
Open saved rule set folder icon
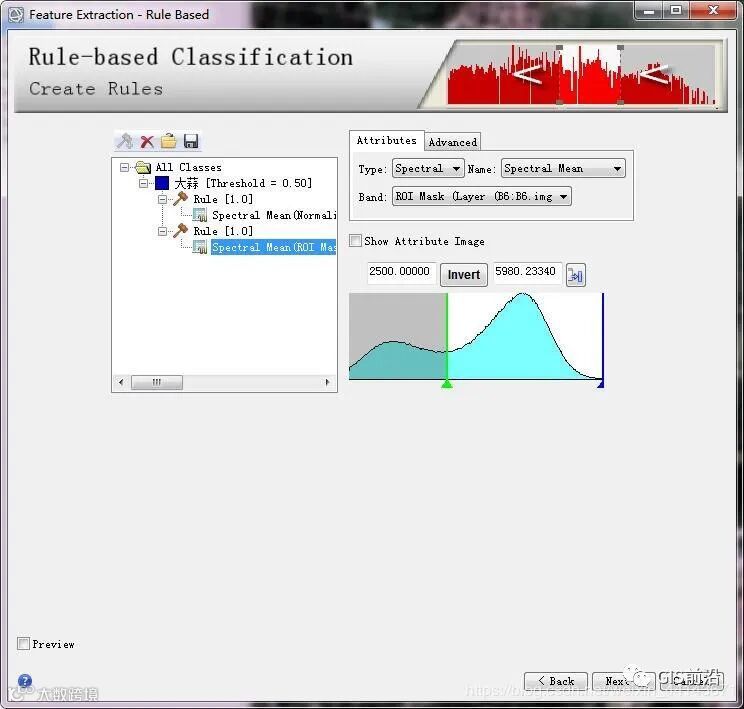pos(168,141)
